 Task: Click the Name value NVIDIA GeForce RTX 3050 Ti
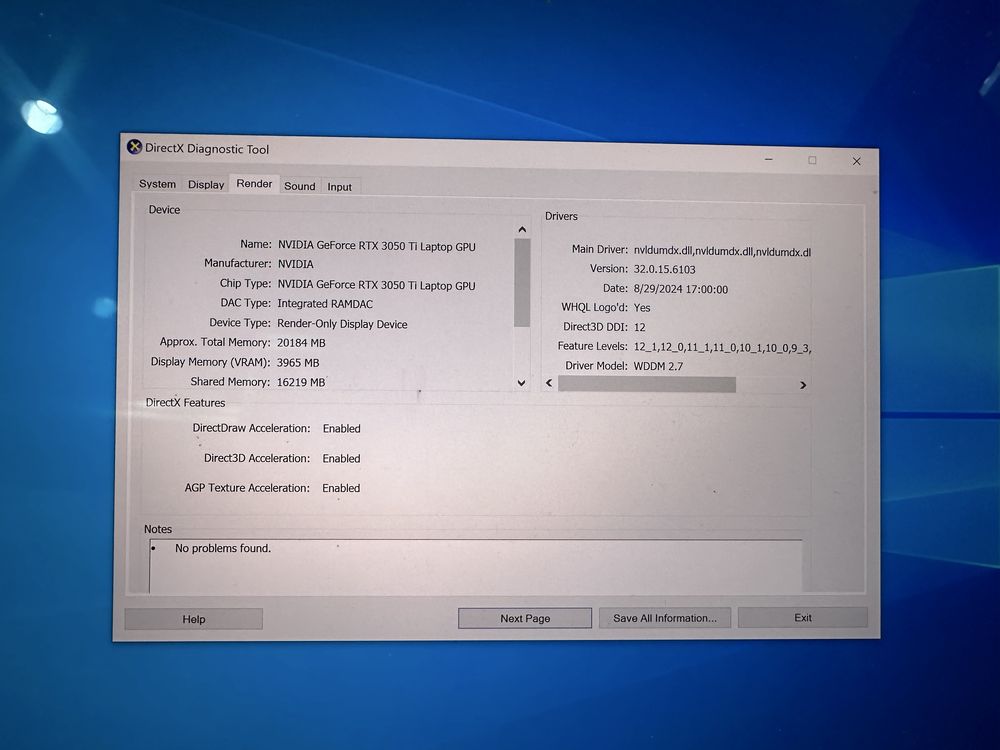coord(376,246)
